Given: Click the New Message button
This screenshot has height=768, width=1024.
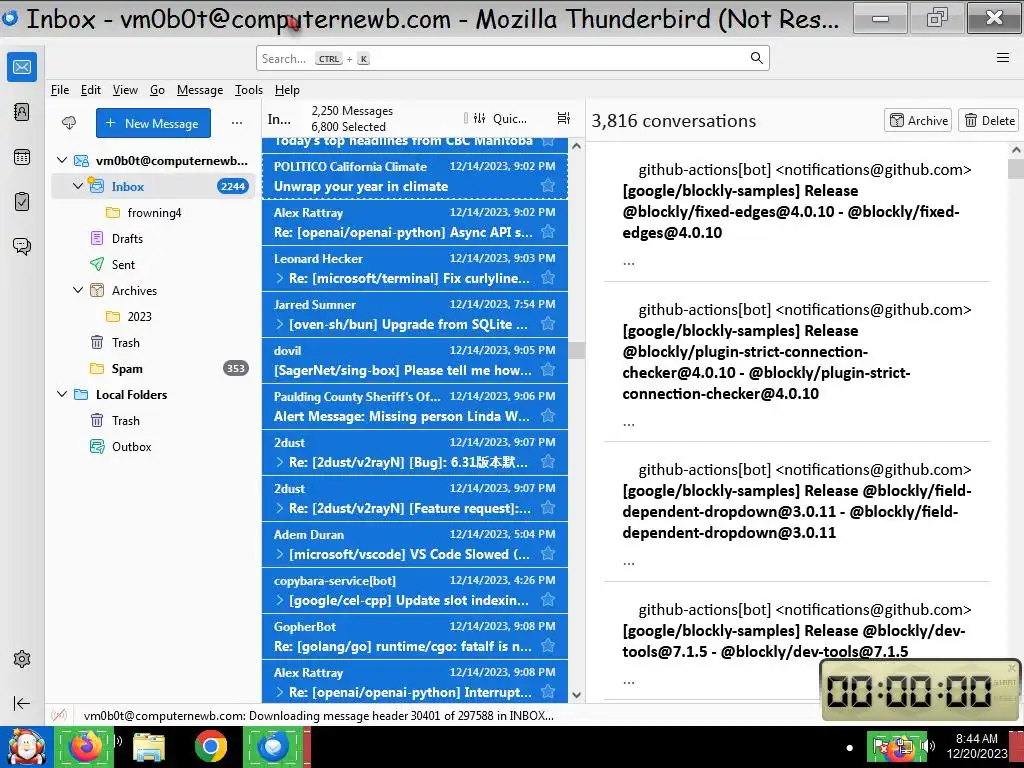Looking at the screenshot, I should (x=153, y=123).
